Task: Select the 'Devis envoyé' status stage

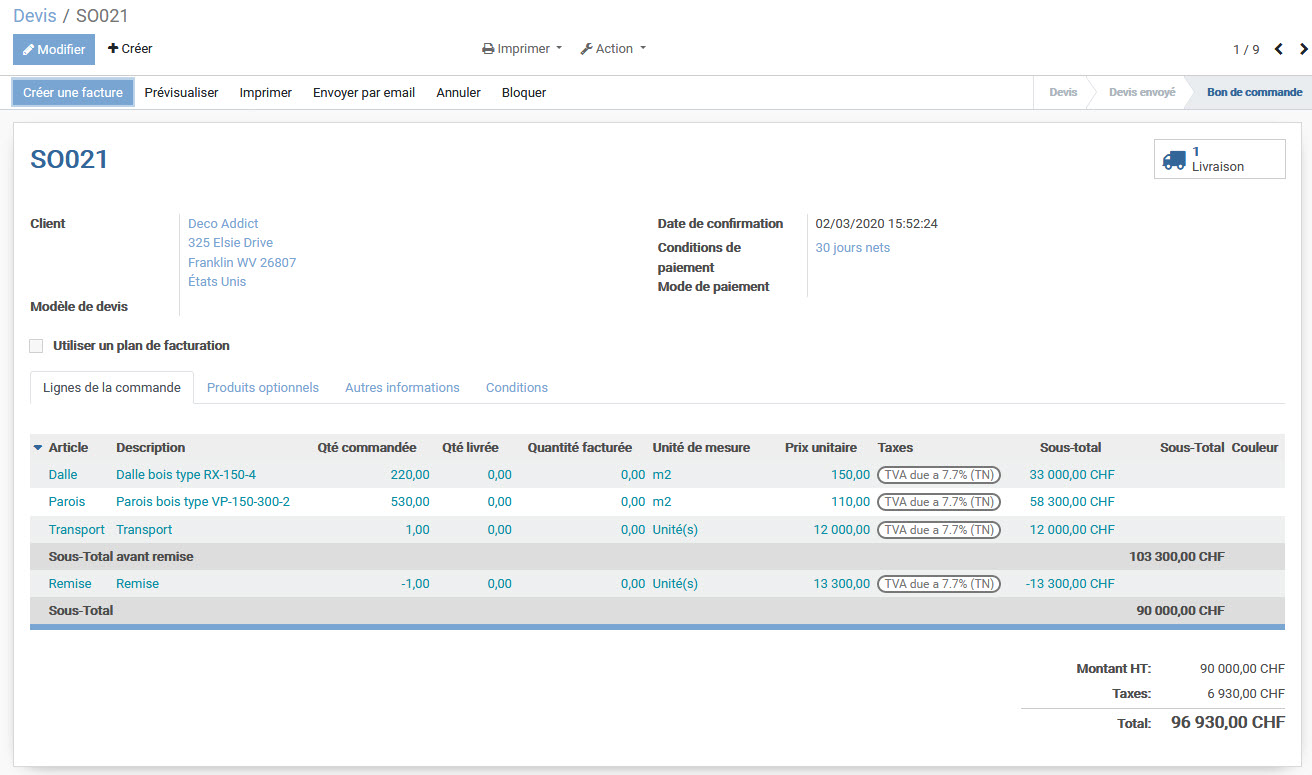Action: pyautogui.click(x=1141, y=93)
